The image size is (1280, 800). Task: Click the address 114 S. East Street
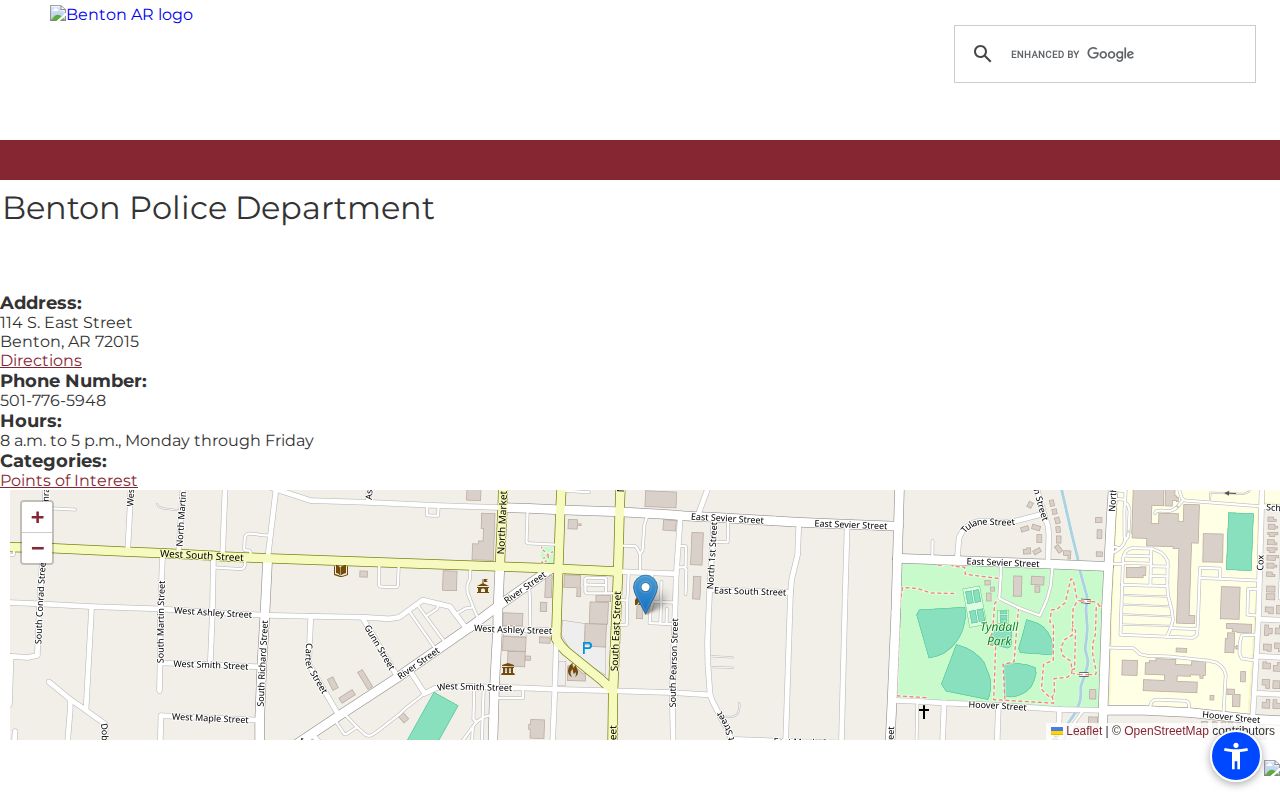66,323
